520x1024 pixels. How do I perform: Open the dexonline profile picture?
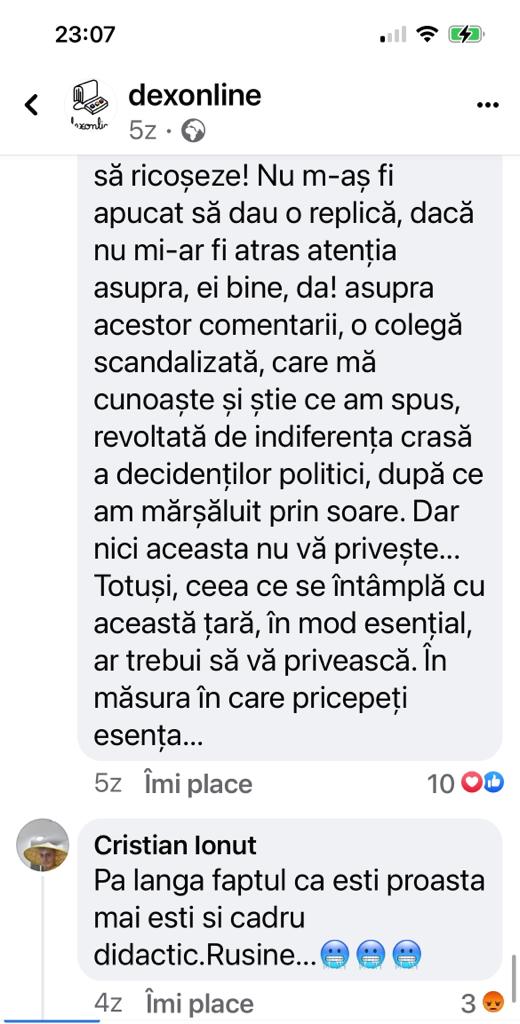[x=91, y=104]
